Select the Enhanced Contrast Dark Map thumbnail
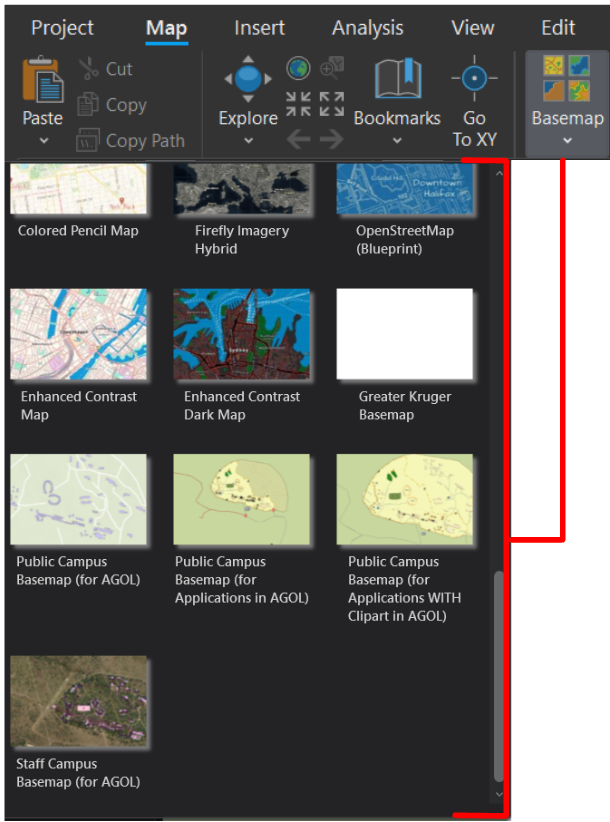Image resolution: width=610 pixels, height=822 pixels. pos(242,334)
